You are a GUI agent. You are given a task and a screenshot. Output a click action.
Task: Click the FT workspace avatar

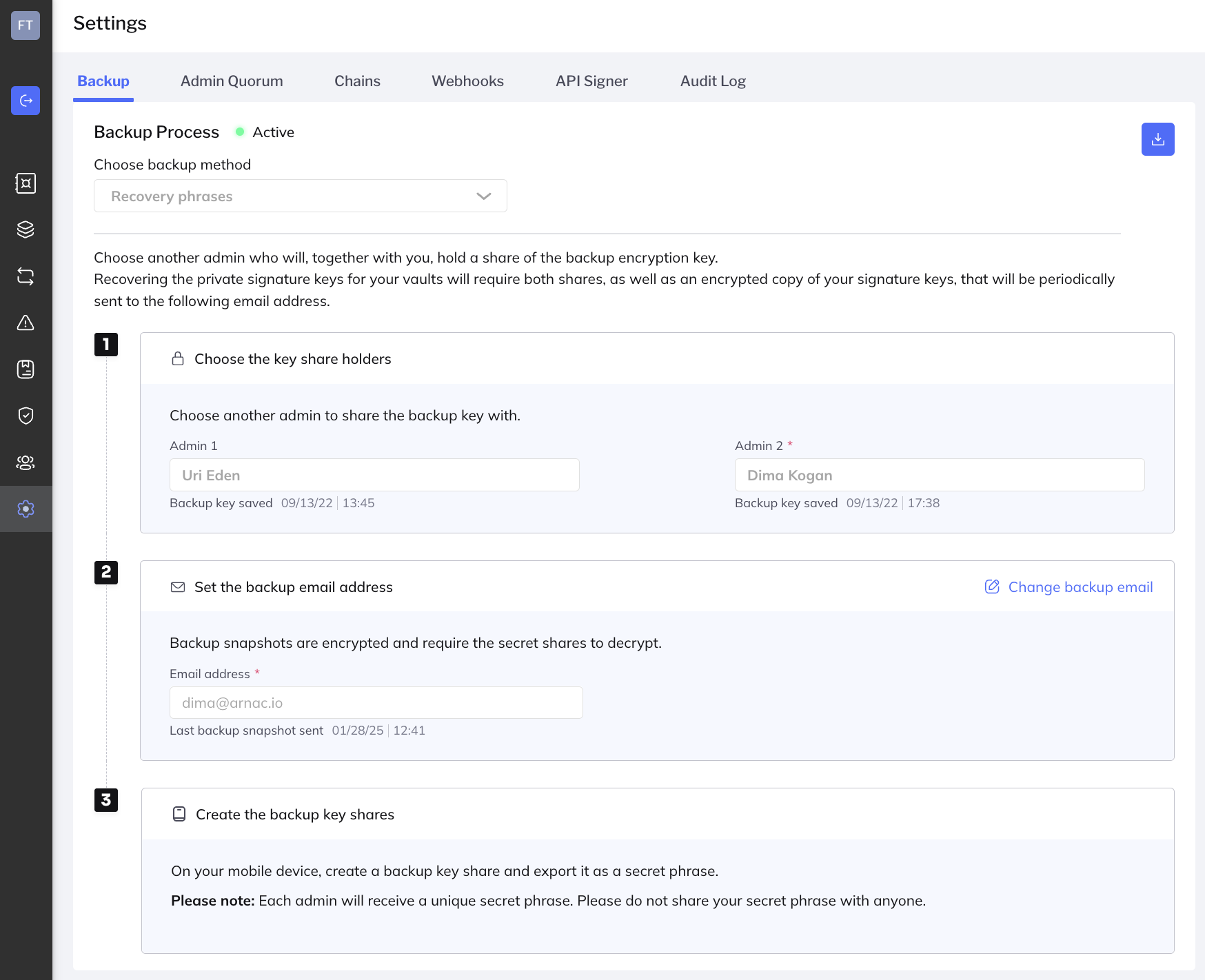click(26, 25)
